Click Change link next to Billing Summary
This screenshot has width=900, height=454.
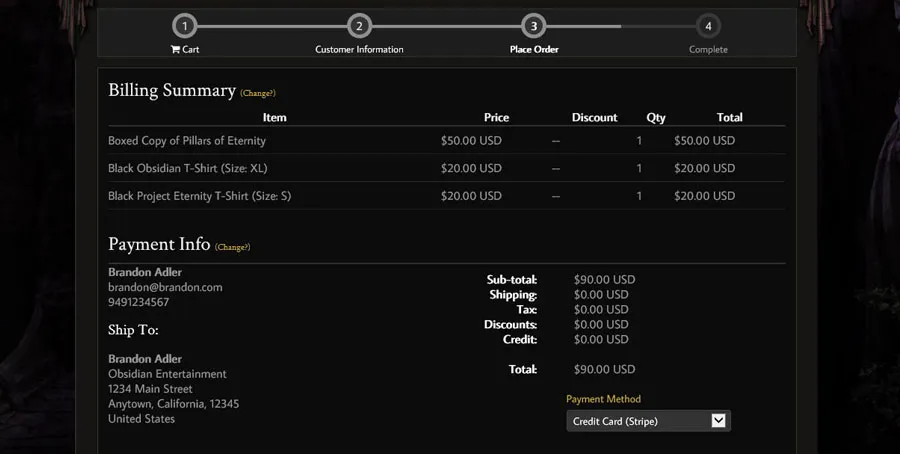pos(258,93)
